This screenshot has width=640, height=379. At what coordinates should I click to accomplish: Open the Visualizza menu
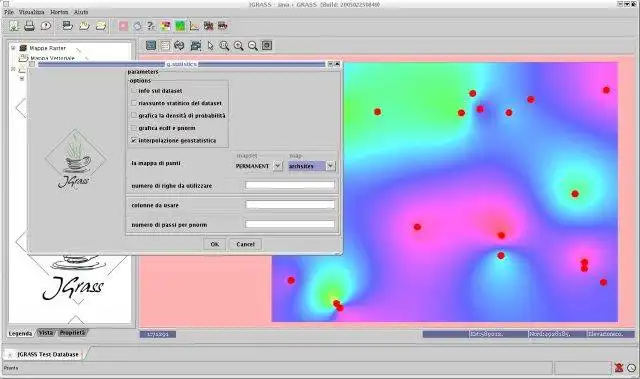31,12
